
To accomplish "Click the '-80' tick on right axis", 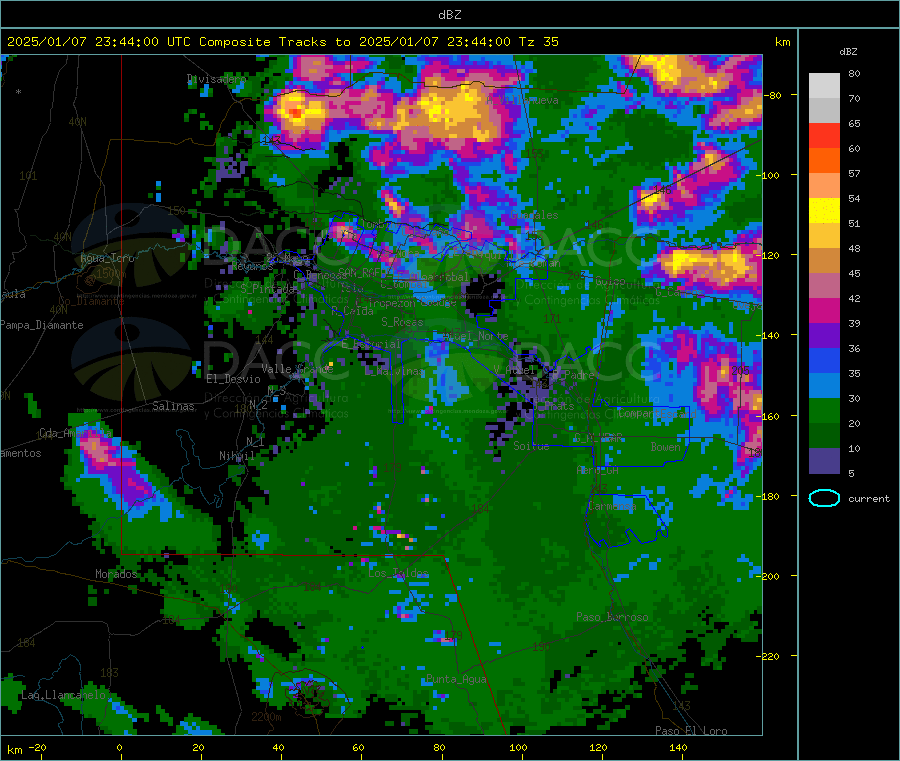I will click(x=774, y=95).
